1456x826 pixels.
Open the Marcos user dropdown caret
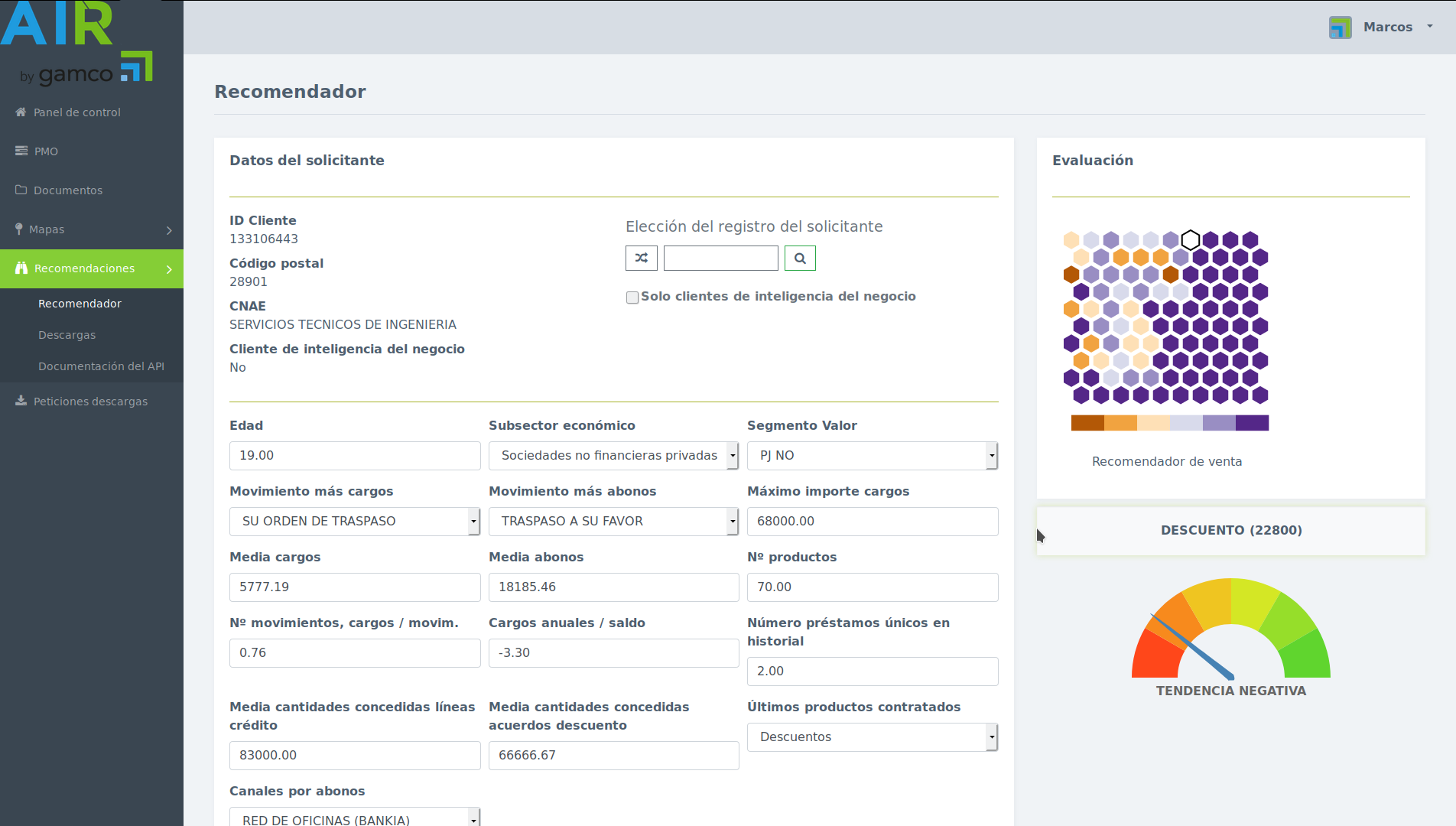click(1429, 27)
